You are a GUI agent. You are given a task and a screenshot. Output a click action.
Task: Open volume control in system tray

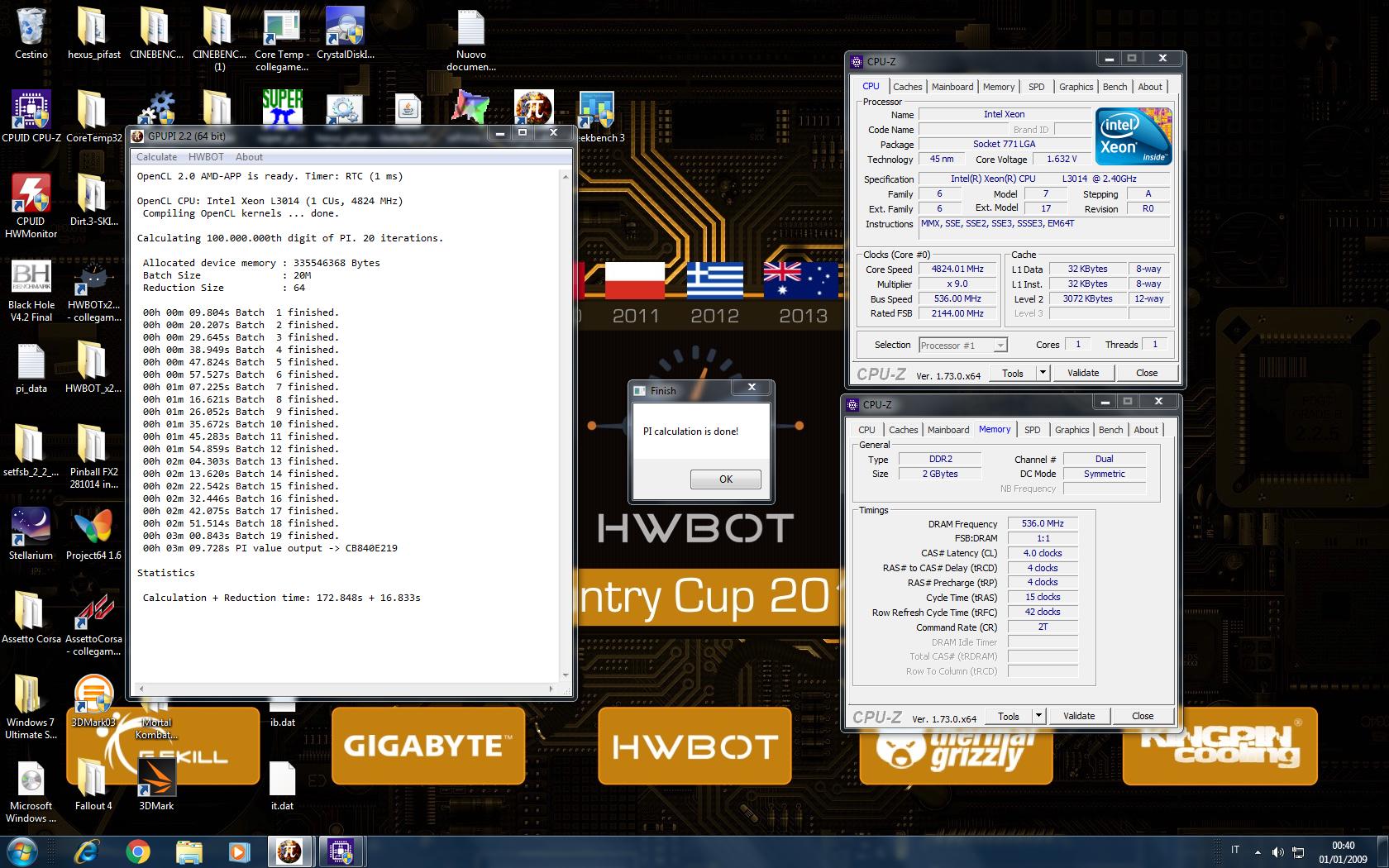[x=1278, y=852]
